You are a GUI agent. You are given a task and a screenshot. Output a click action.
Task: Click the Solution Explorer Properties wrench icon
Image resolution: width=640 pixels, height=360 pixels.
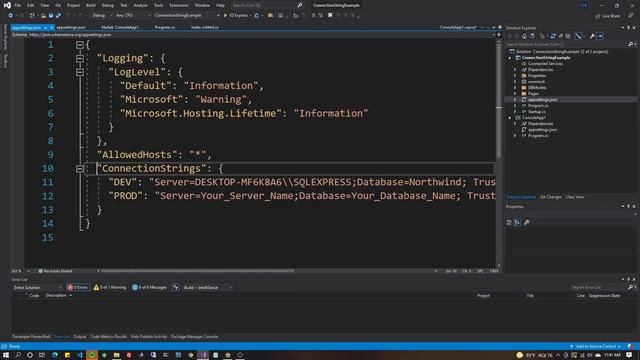(x=592, y=36)
